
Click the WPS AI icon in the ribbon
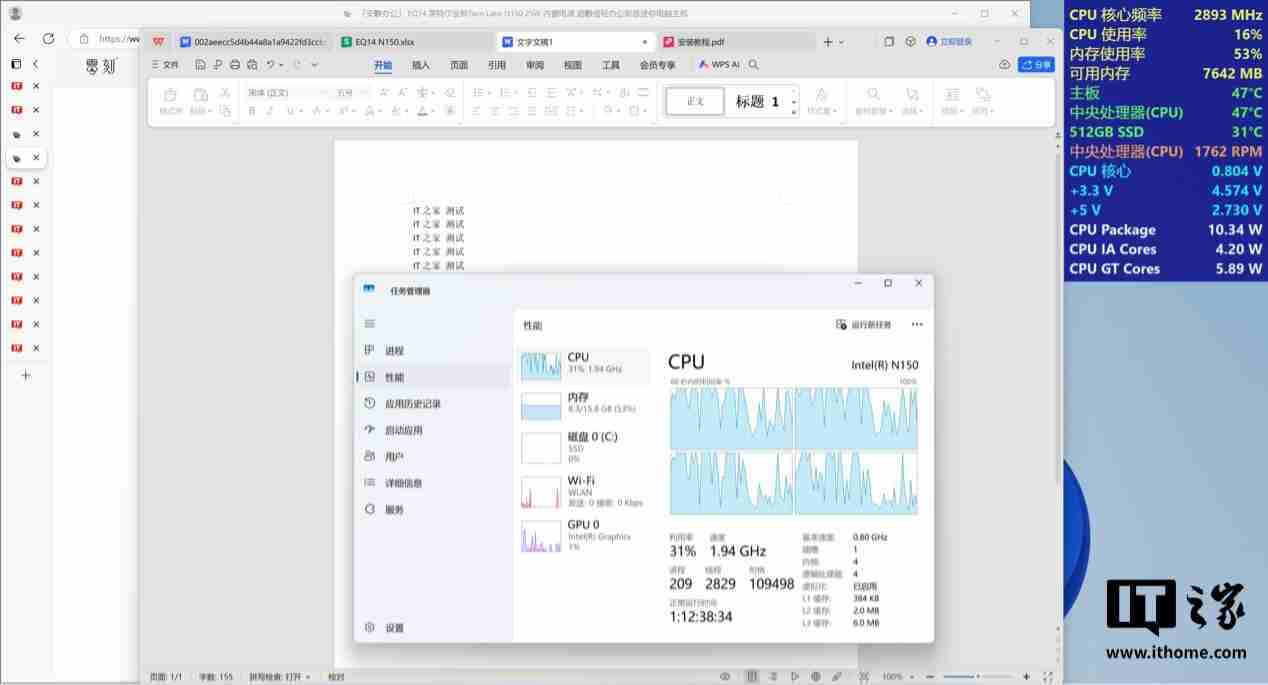(719, 64)
